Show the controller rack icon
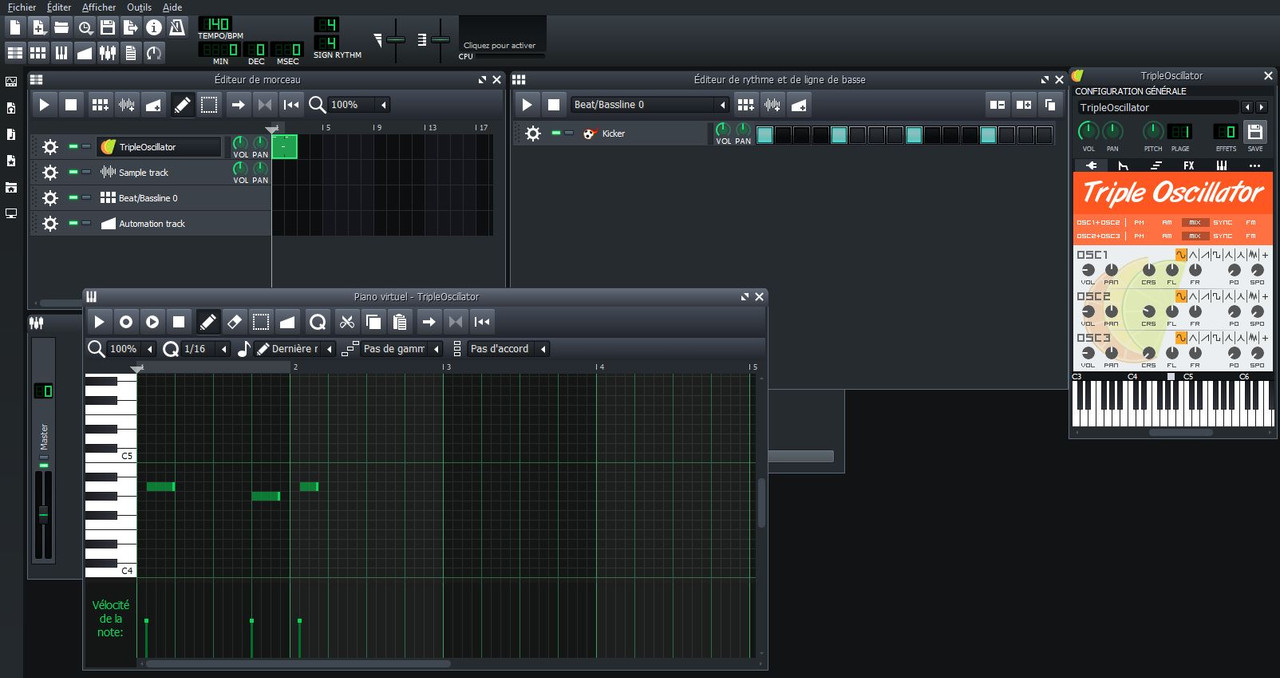The width and height of the screenshot is (1280, 678). point(153,52)
